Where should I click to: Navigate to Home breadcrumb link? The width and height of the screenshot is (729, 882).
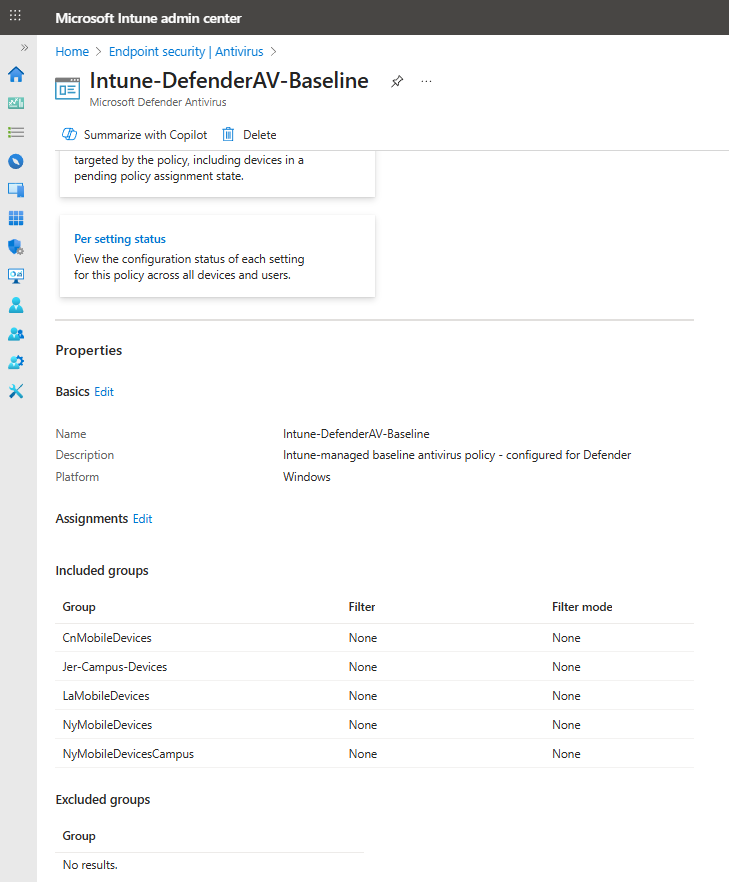tap(72, 52)
